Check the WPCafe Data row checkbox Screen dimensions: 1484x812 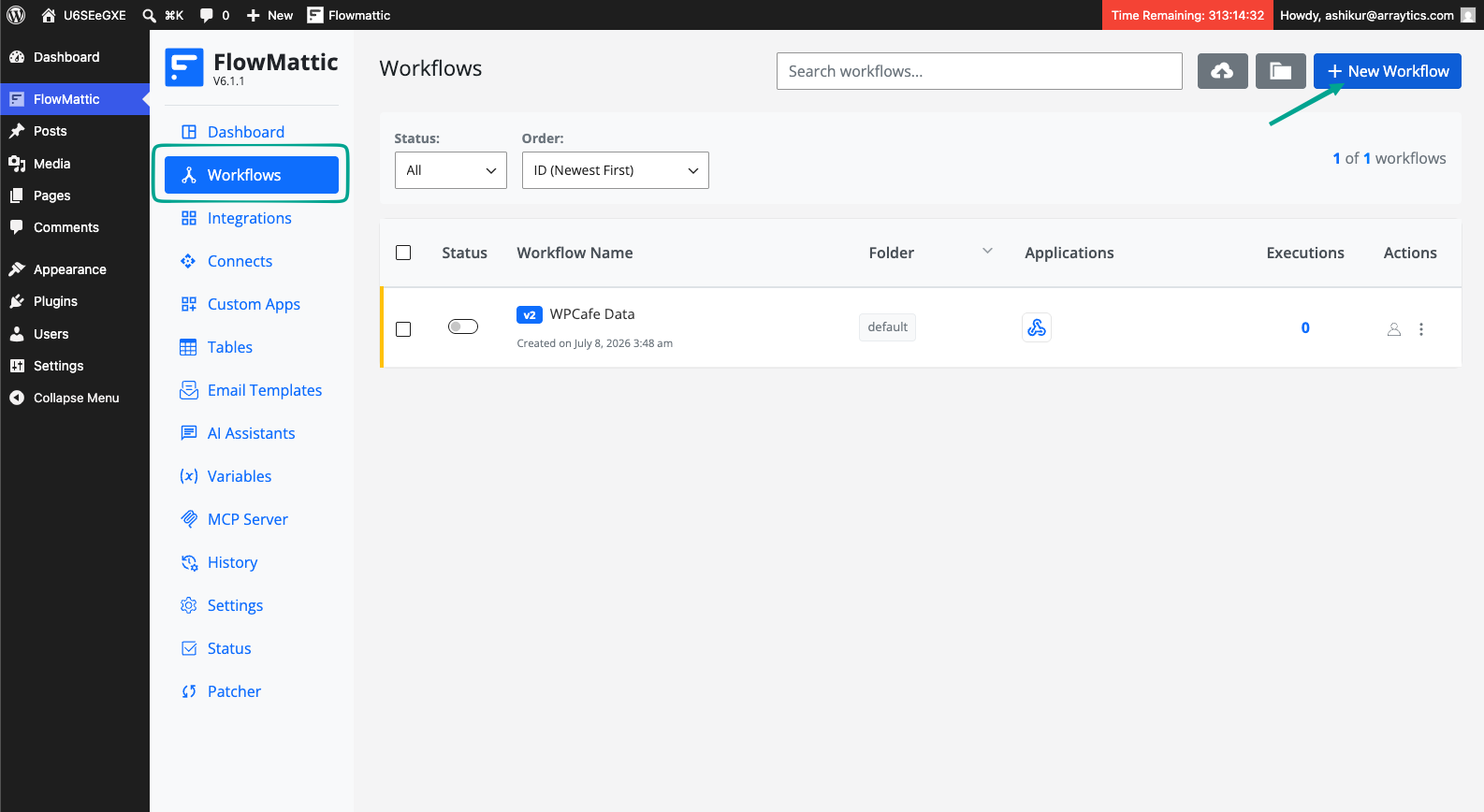403,329
